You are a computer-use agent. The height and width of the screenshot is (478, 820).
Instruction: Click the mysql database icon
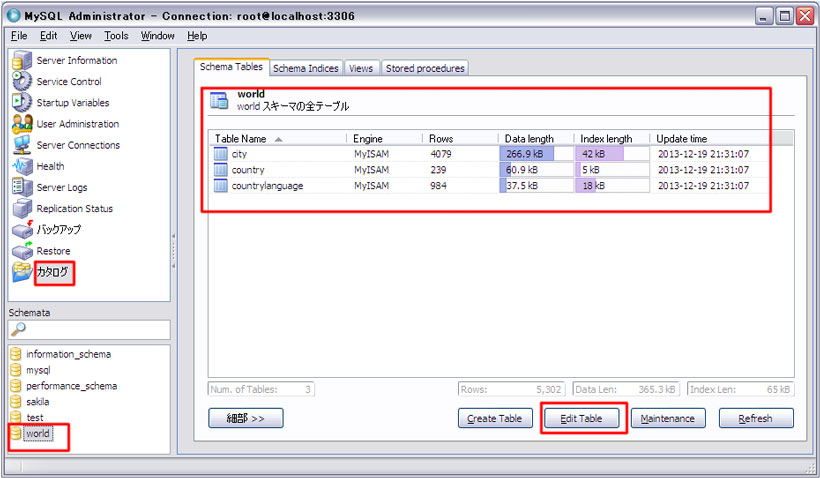(x=16, y=370)
